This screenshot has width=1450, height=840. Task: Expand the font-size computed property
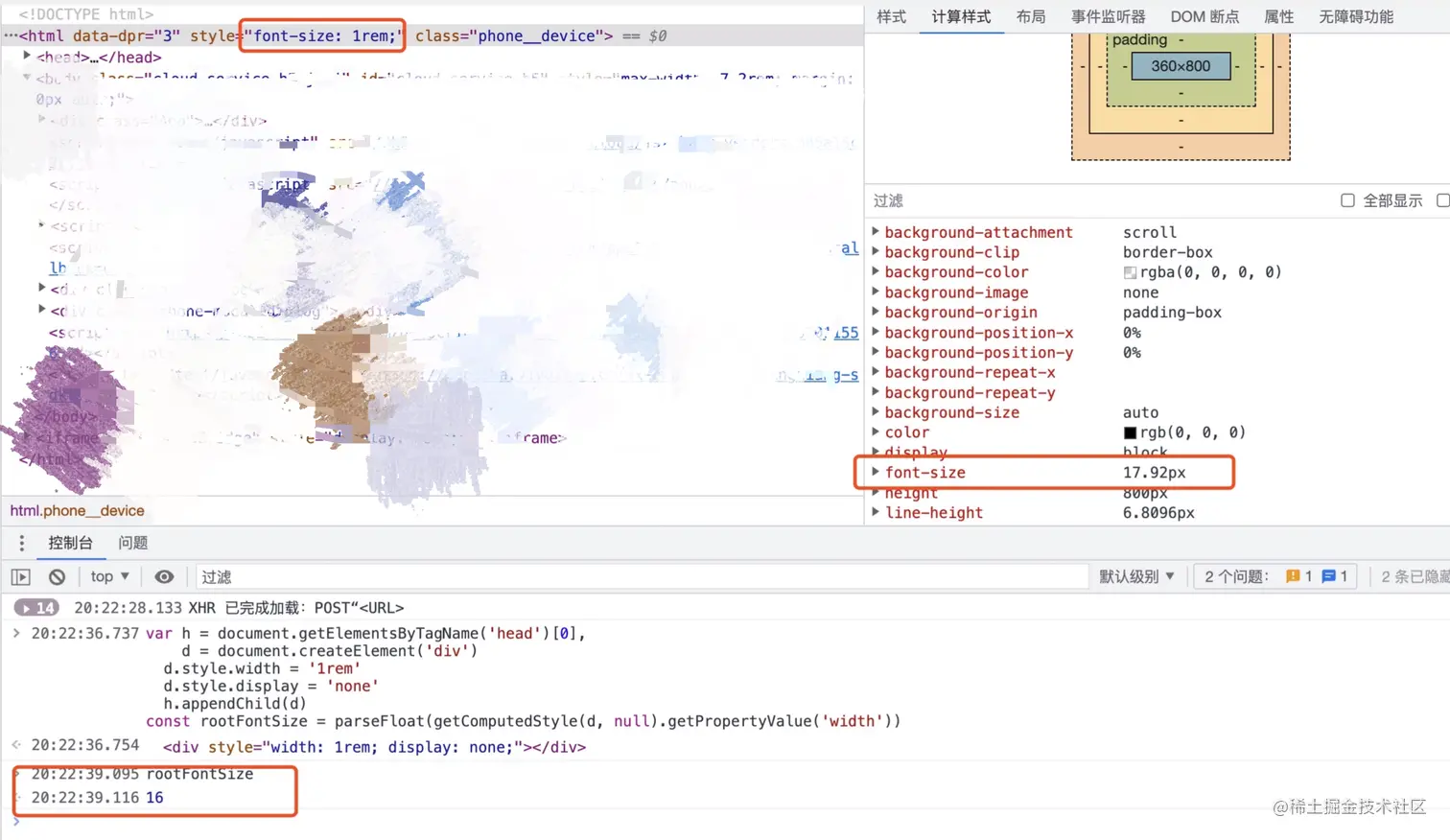point(876,472)
